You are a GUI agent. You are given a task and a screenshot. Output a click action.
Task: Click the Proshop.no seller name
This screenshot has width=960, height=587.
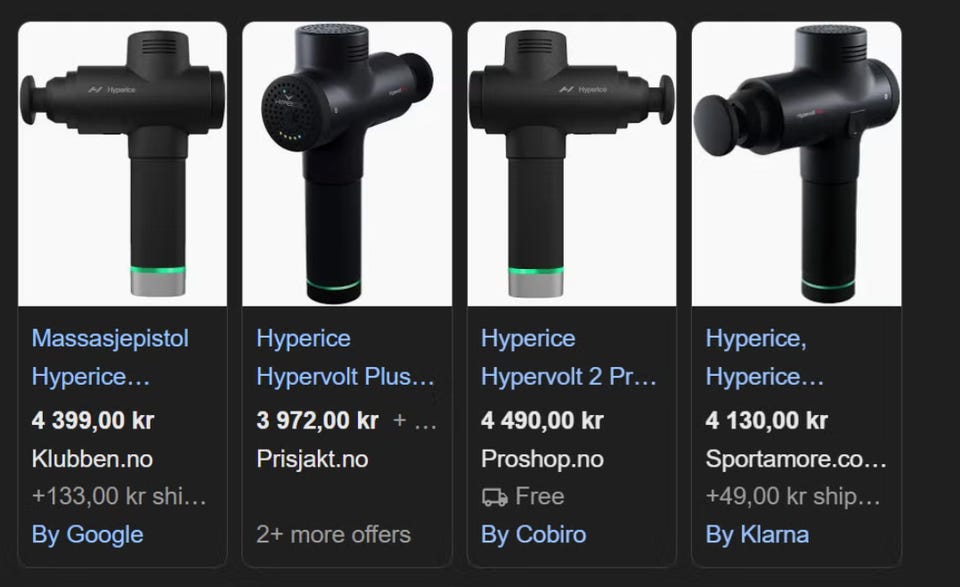pos(542,459)
